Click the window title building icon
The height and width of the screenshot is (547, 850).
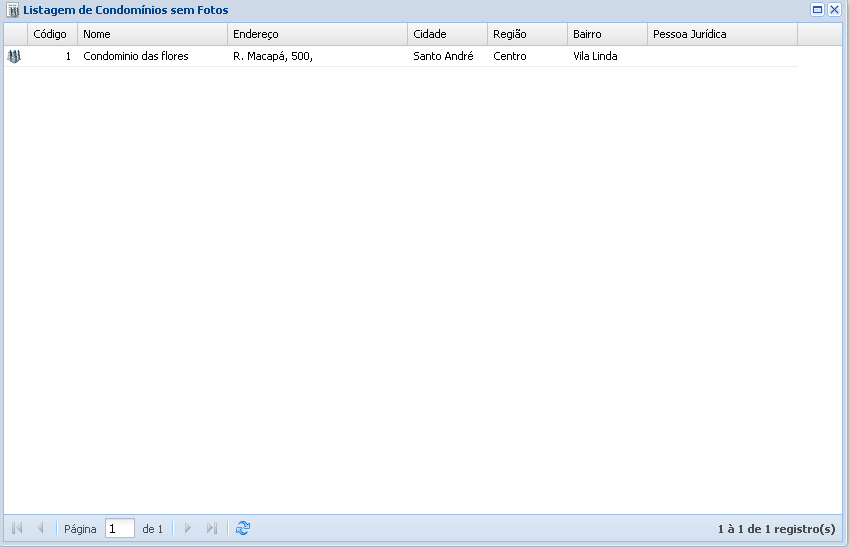coord(13,10)
